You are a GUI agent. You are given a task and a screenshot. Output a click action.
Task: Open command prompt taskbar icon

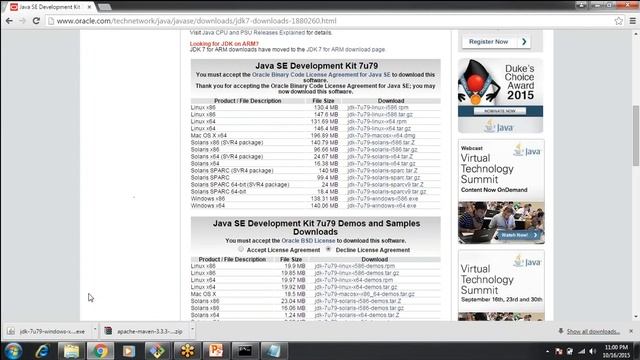click(245, 351)
